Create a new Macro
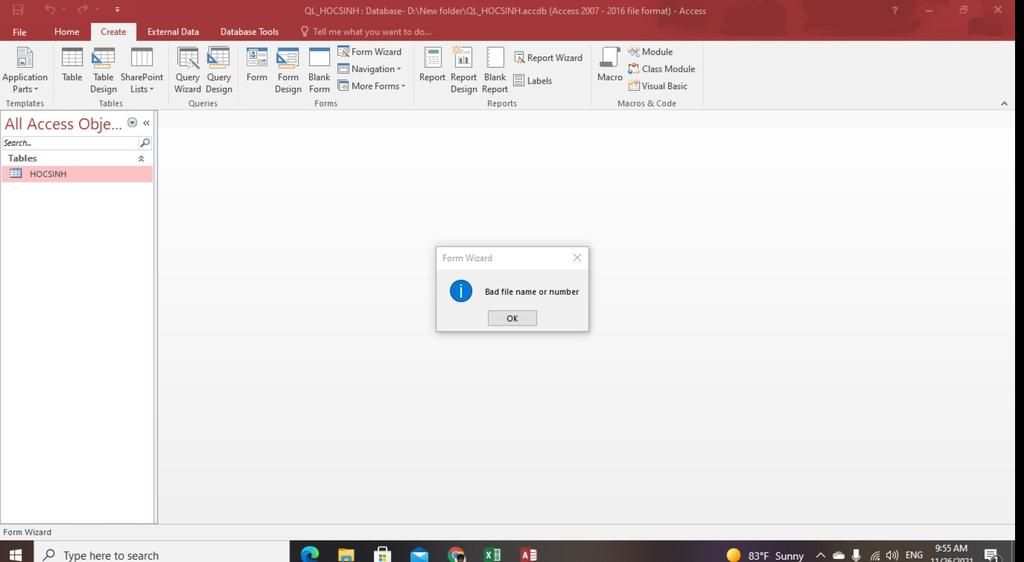1024x562 pixels. [x=609, y=65]
